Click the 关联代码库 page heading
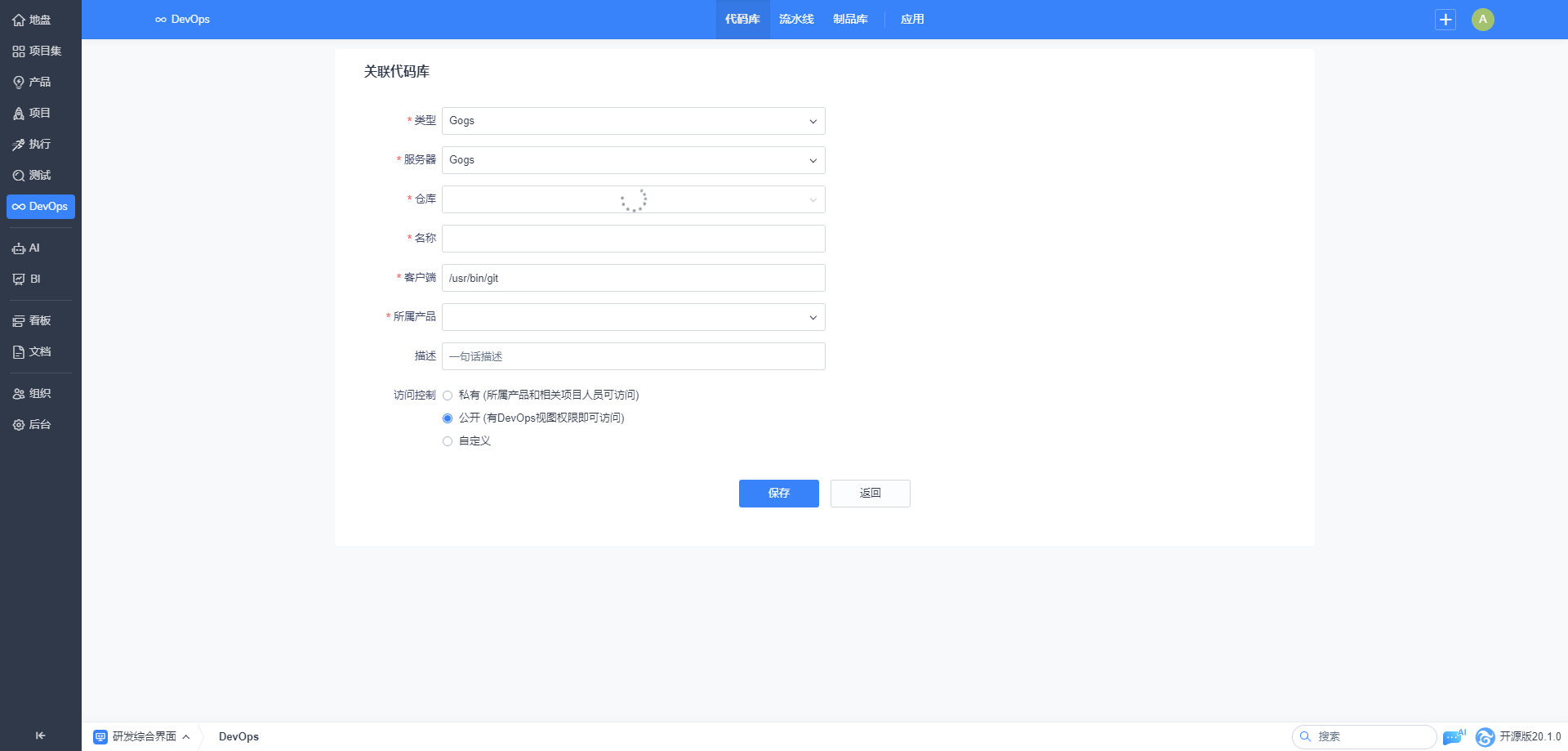The image size is (1568, 751). pos(397,72)
